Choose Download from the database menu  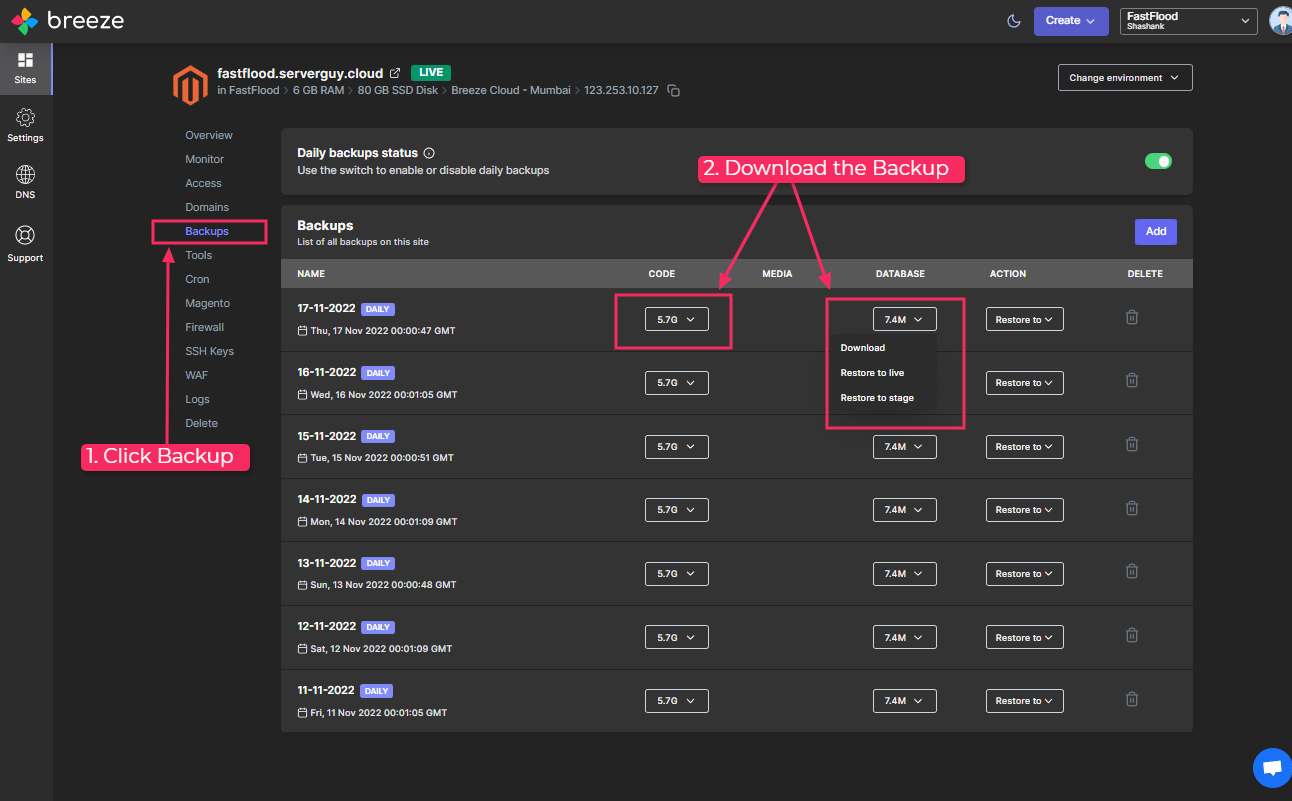862,348
